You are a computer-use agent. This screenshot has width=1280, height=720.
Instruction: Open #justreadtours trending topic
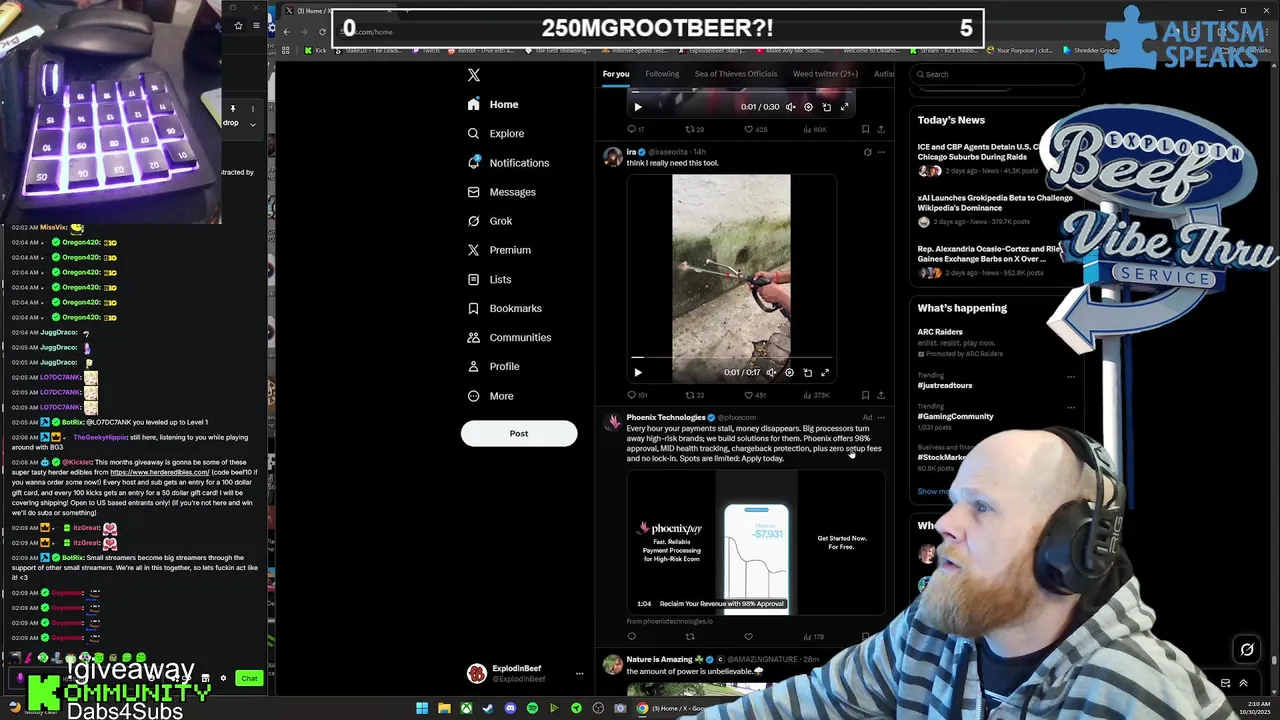click(x=945, y=385)
